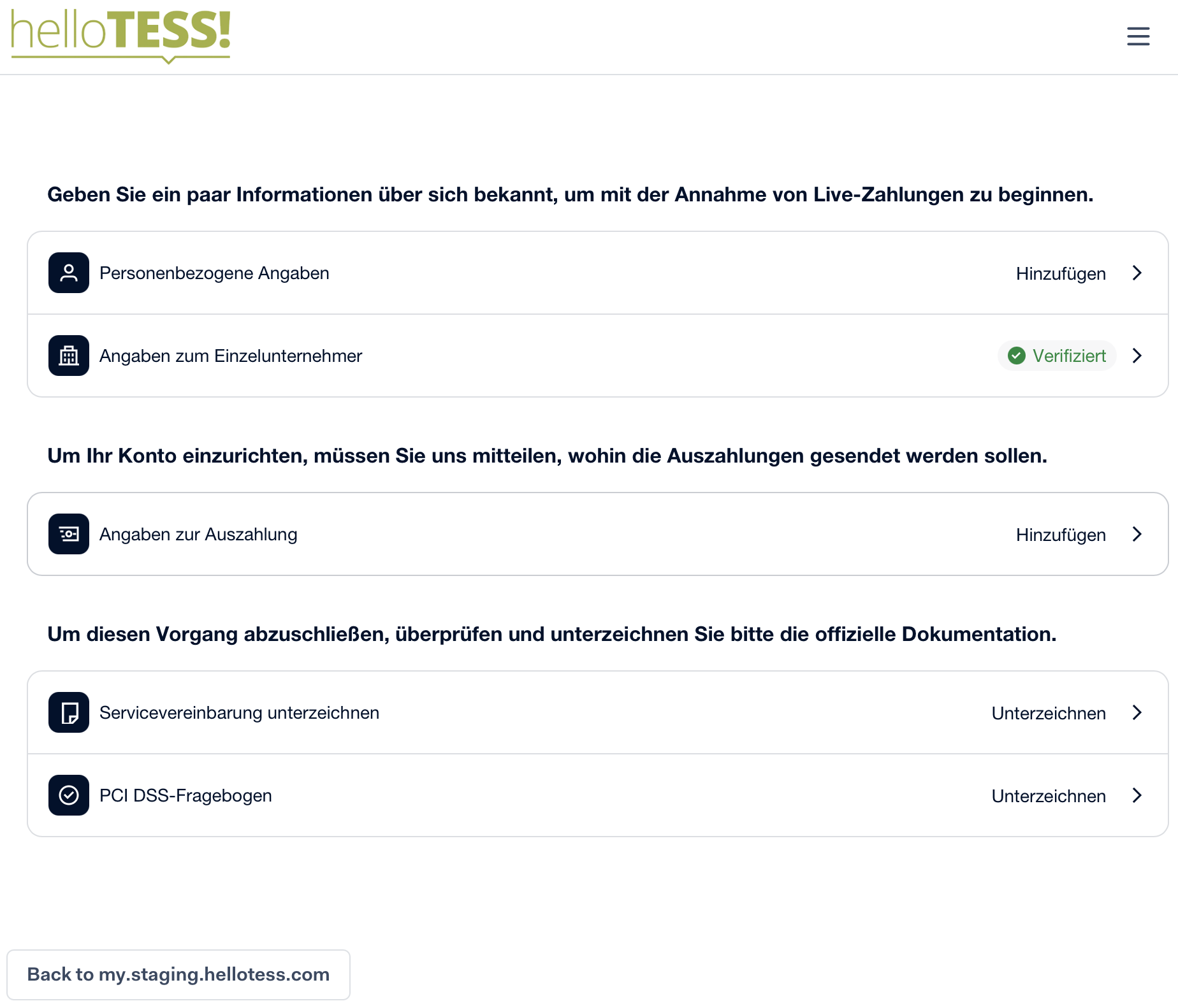Open PCI DSS-Fragebogen via its chevron arrow
Screen dimensions: 1178x1008
(x=1137, y=795)
